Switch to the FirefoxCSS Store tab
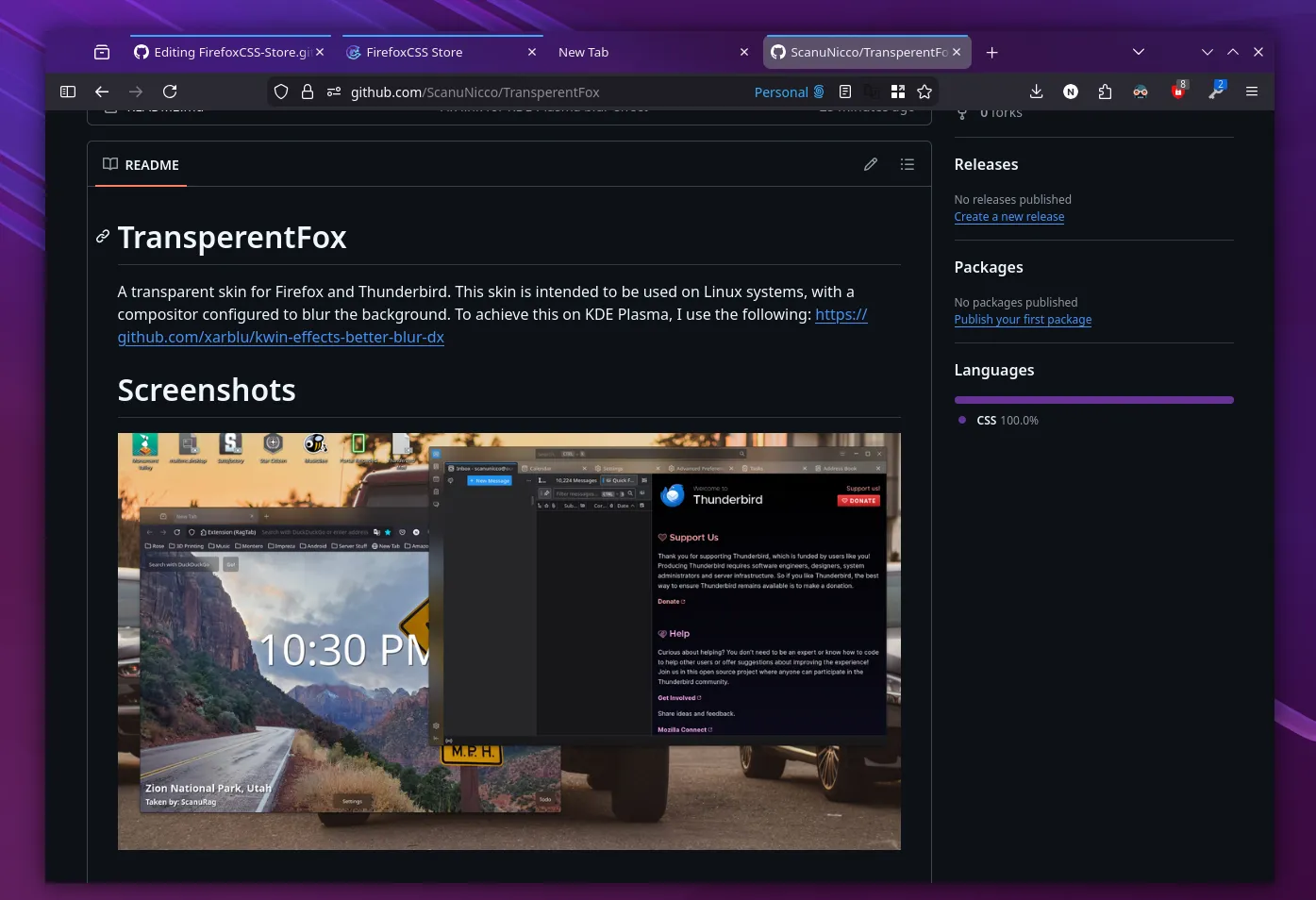Screen dimensions: 1316x900 415,52
